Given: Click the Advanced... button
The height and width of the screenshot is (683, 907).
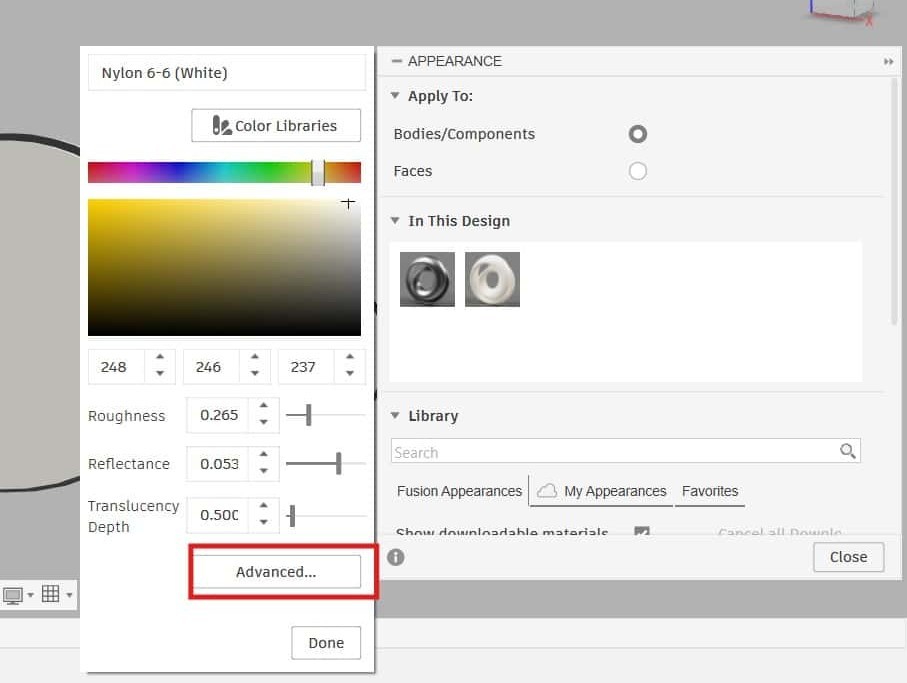Looking at the screenshot, I should pyautogui.click(x=276, y=571).
